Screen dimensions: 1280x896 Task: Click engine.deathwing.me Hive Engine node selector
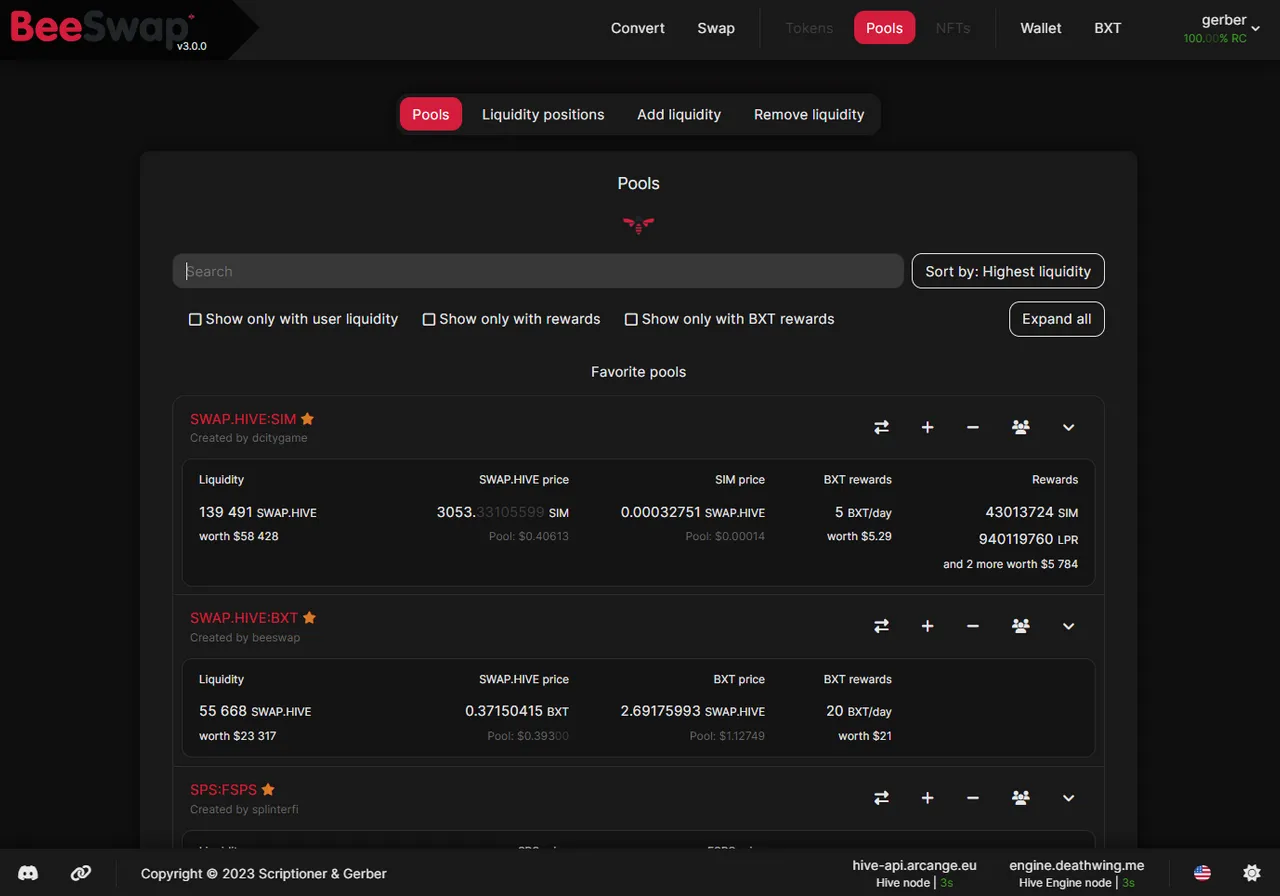(1076, 873)
